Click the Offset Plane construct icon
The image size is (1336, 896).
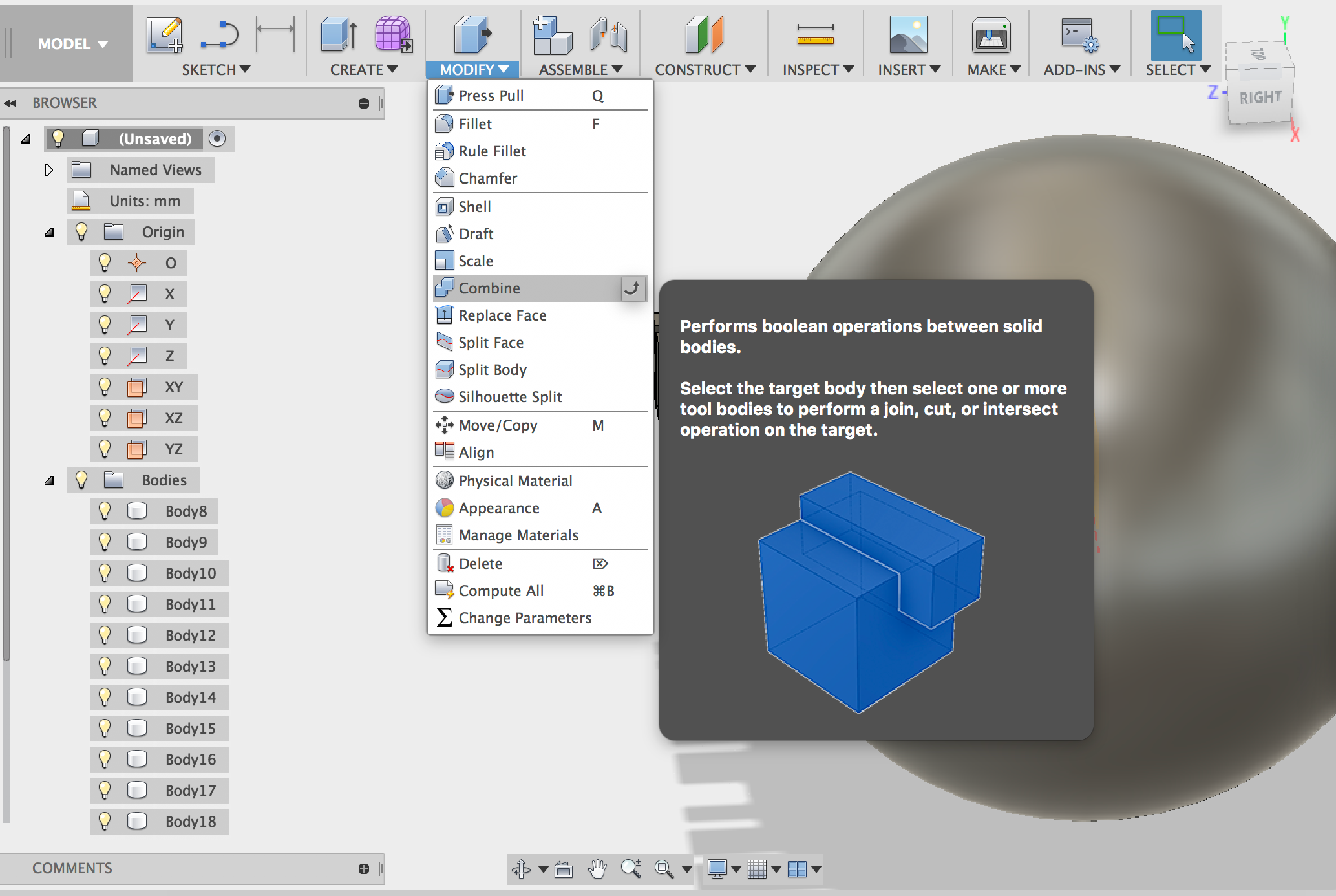click(704, 35)
